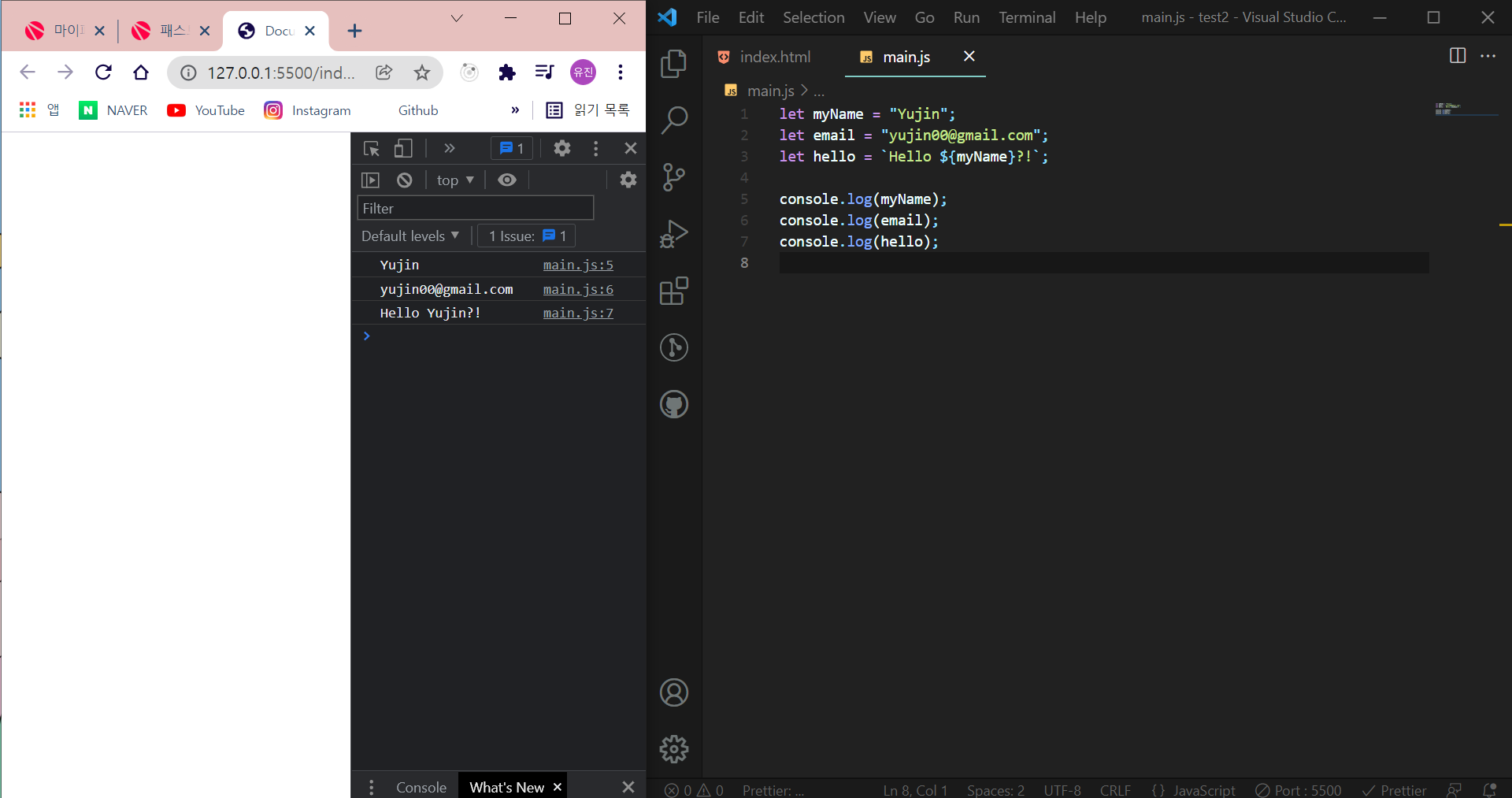Open the reading list button
This screenshot has width=1512, height=798.
click(x=588, y=110)
